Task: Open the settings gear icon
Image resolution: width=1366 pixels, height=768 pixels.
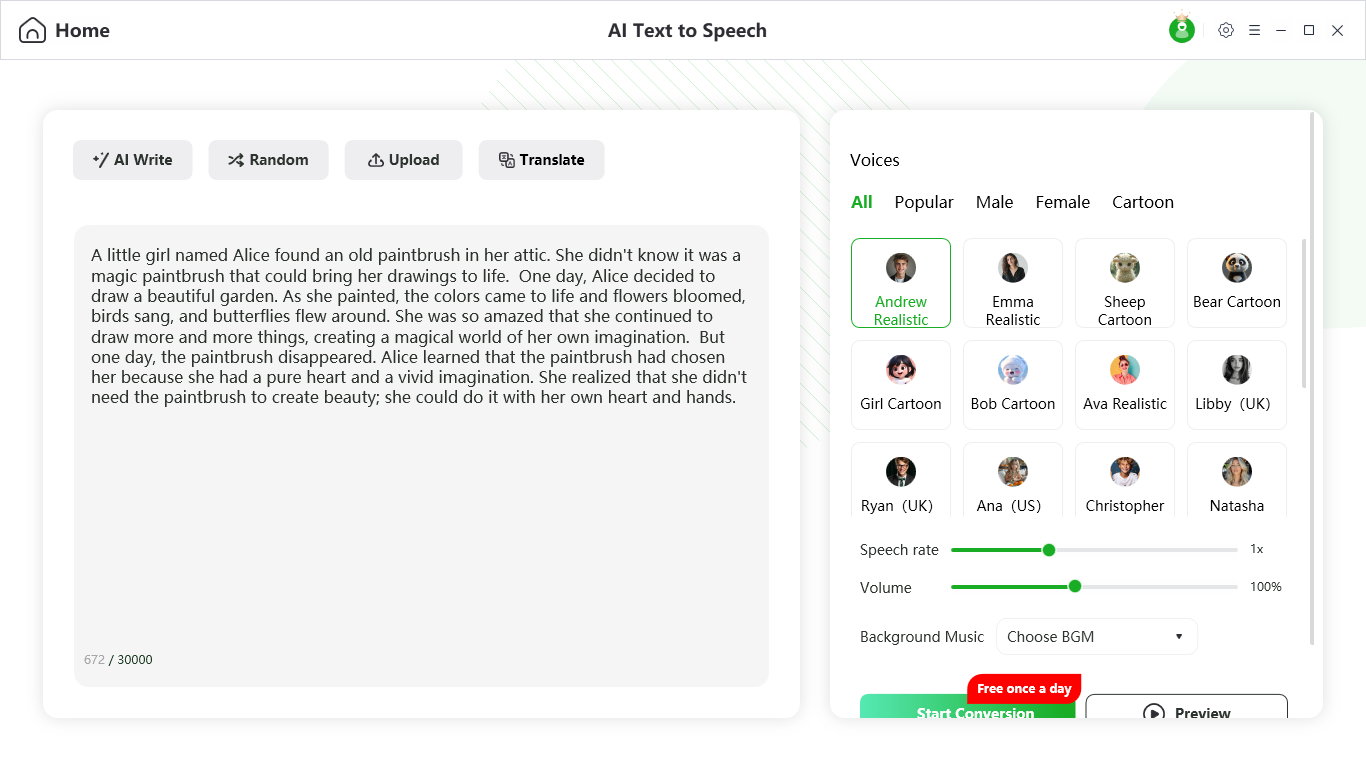Action: click(1226, 30)
